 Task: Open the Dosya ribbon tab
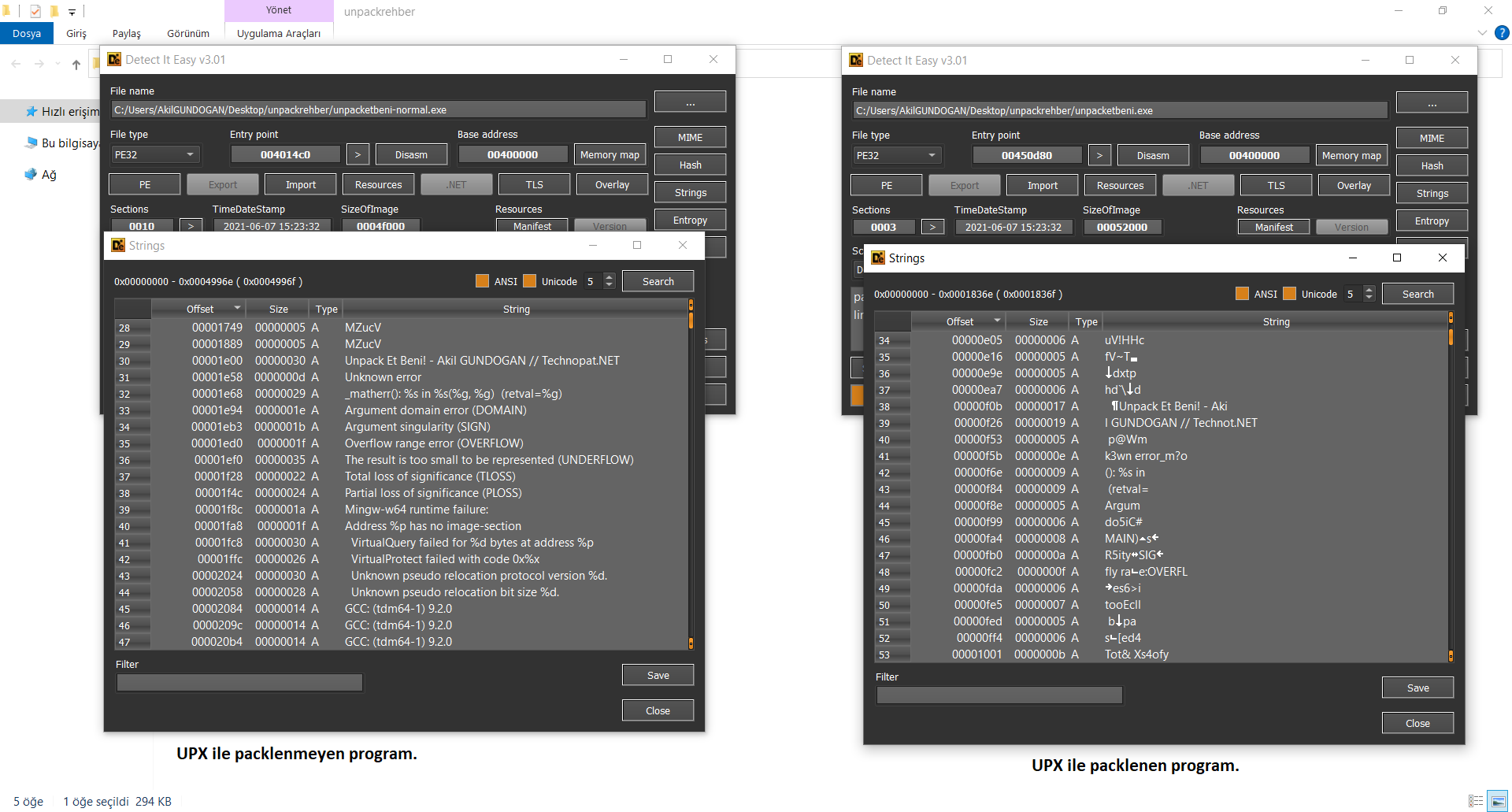click(x=27, y=33)
